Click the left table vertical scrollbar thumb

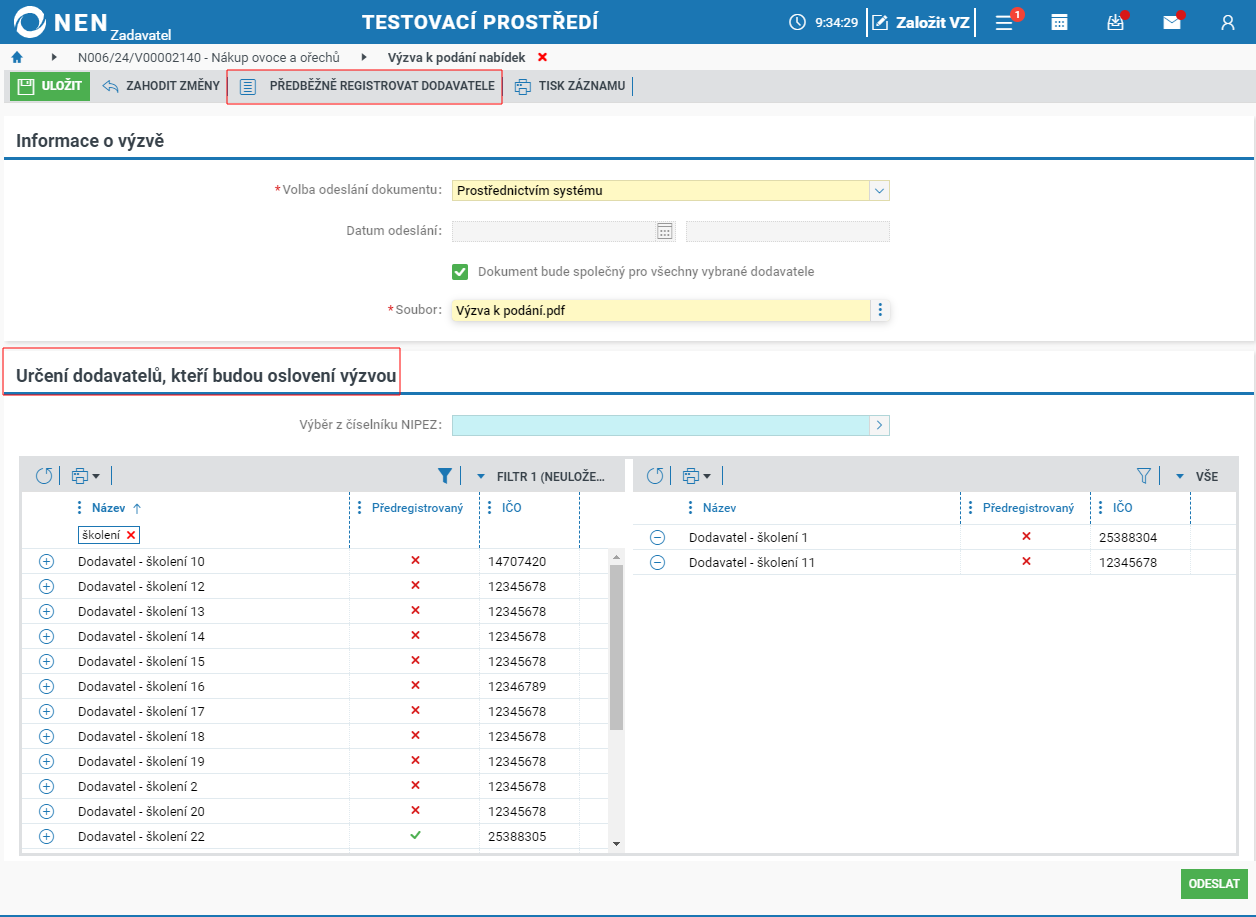pyautogui.click(x=616, y=647)
